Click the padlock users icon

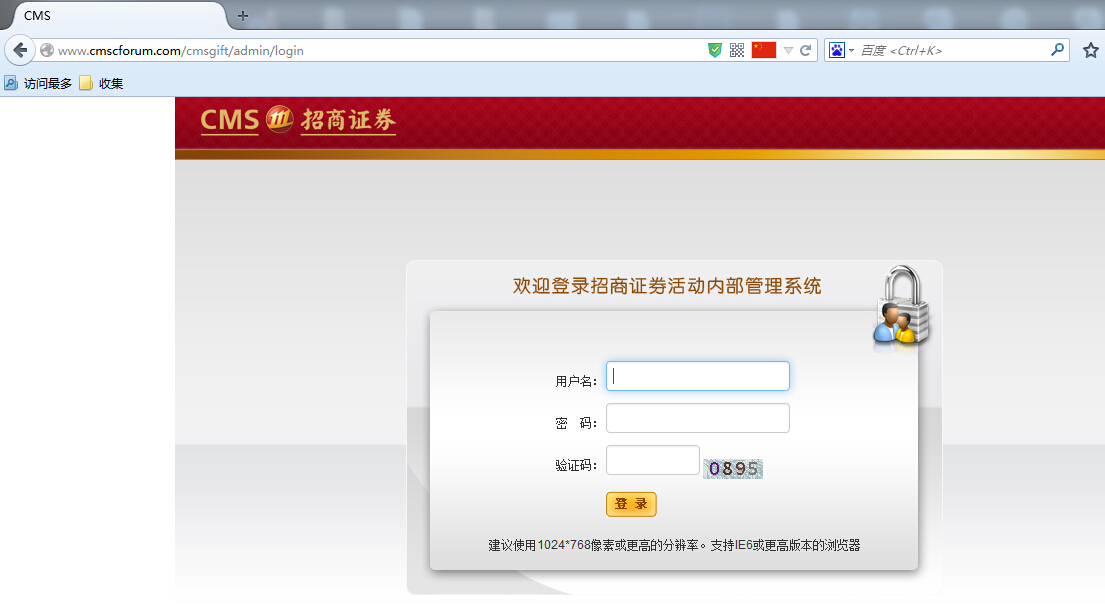click(901, 305)
